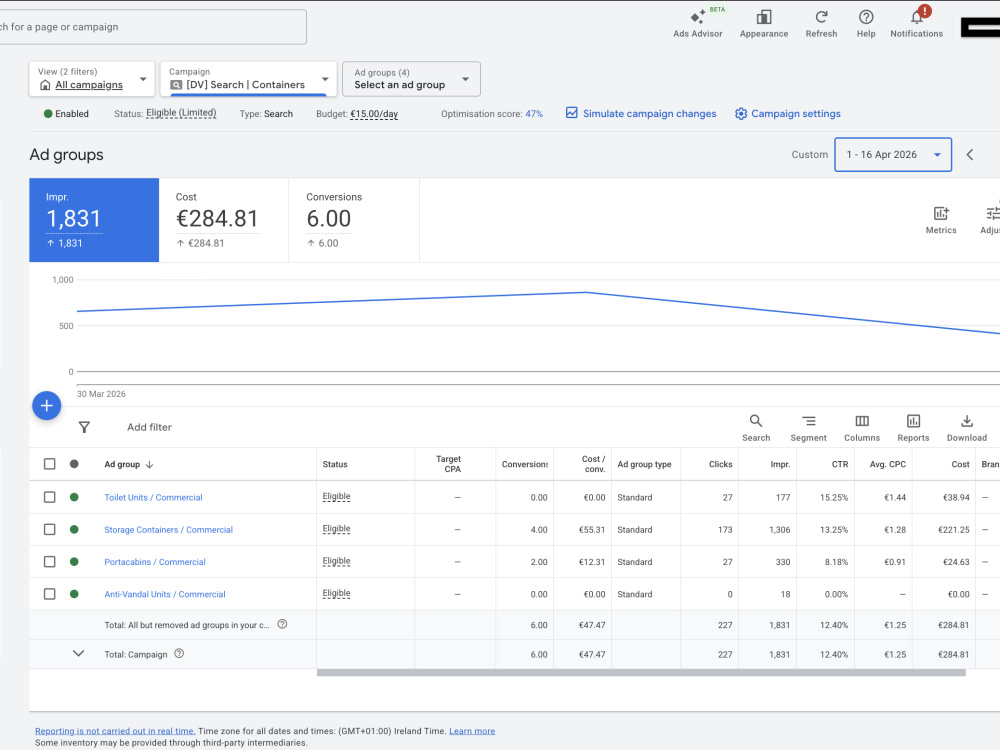1000x750 pixels.
Task: Select the Conversions scorecard tab
Action: (354, 220)
